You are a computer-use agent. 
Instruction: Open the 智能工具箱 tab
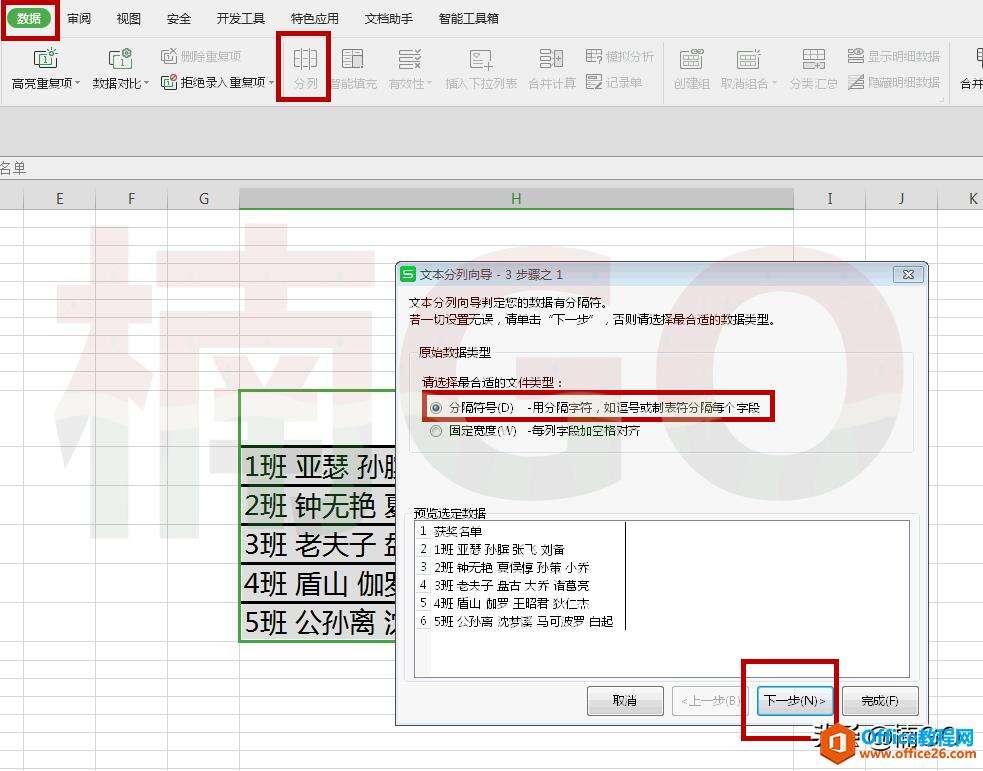tap(468, 17)
